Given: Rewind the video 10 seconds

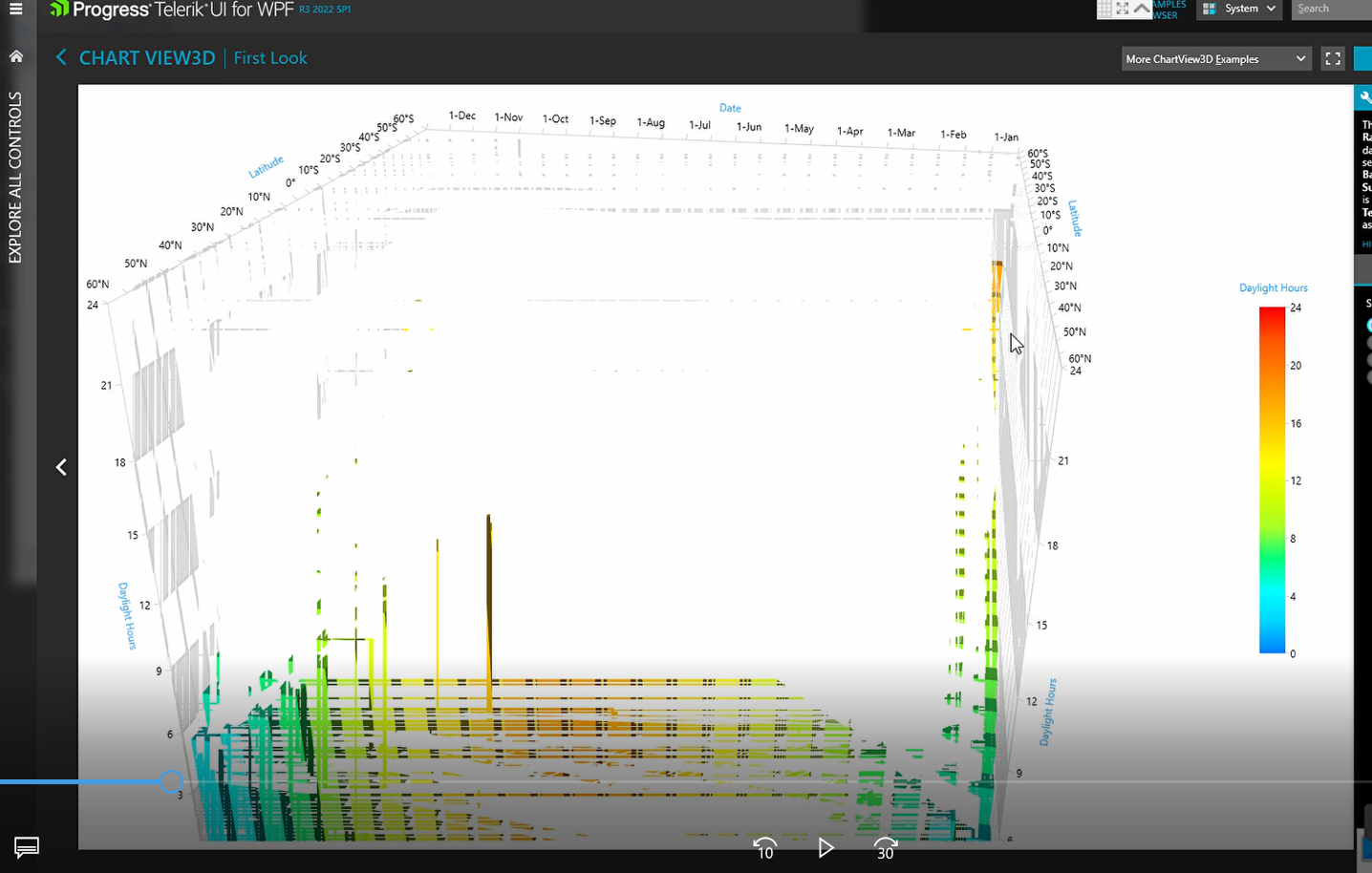Looking at the screenshot, I should (764, 848).
